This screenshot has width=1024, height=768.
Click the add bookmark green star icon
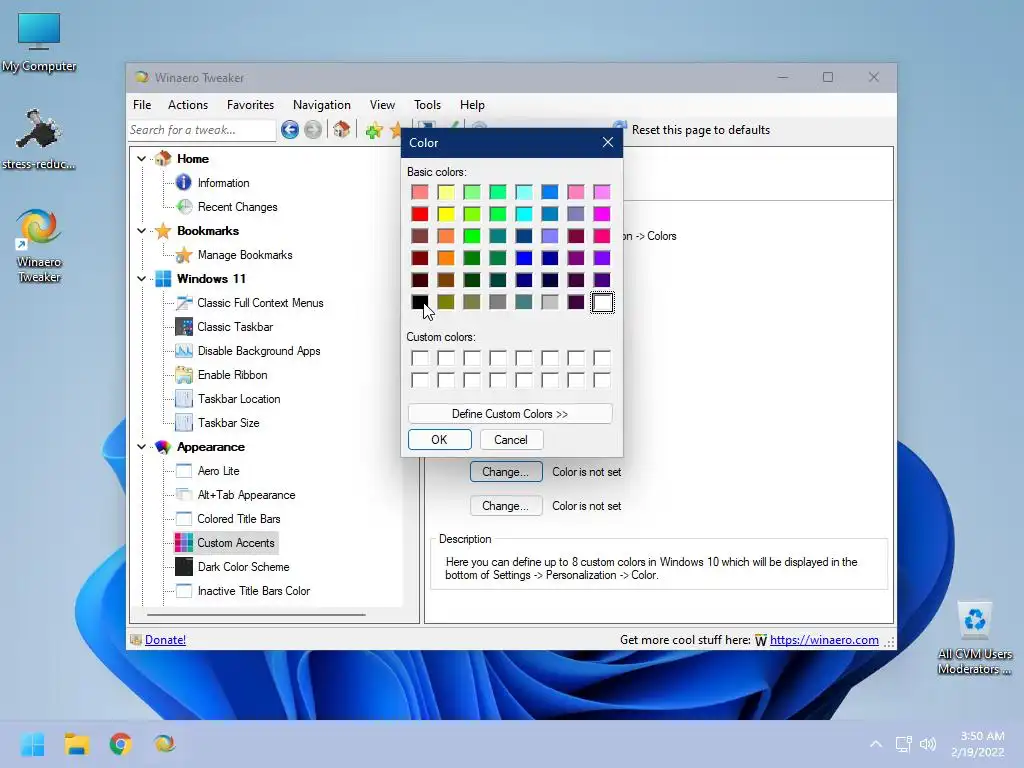pos(374,130)
